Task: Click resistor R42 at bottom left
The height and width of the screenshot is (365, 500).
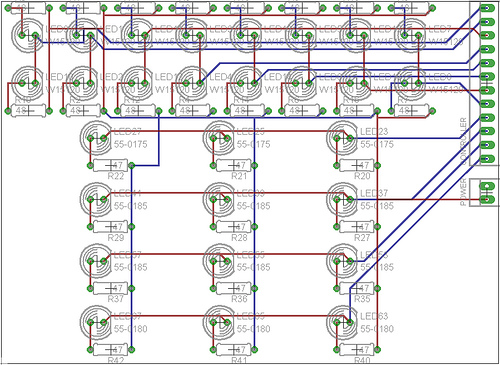Action: click(x=110, y=349)
